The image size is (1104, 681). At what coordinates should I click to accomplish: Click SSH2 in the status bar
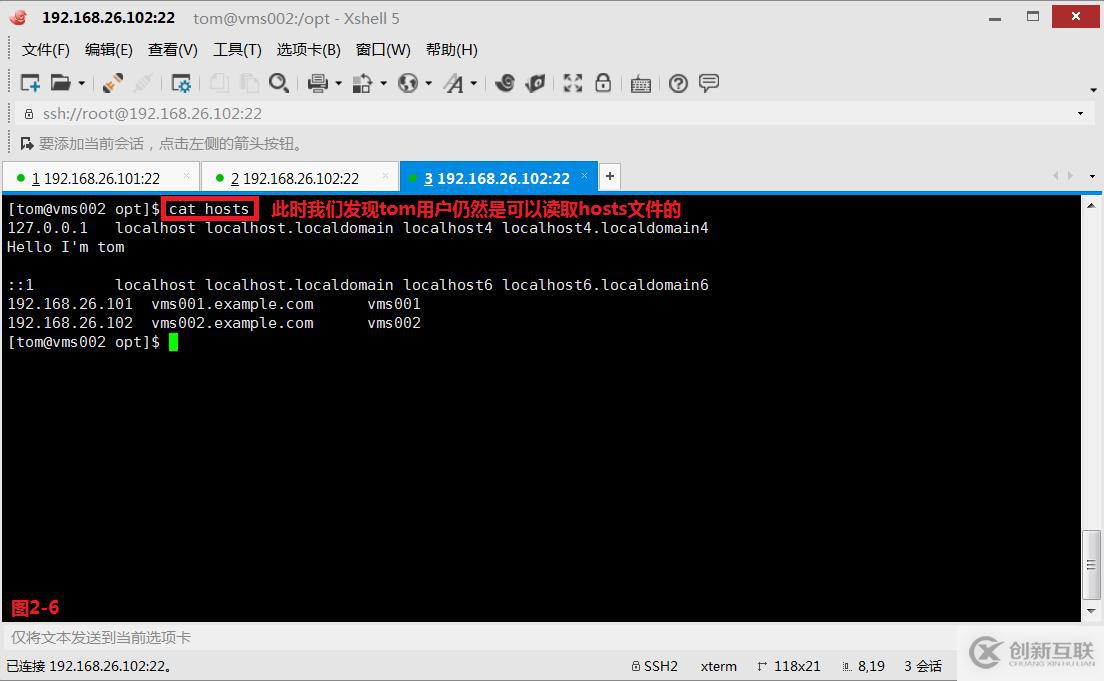point(655,666)
